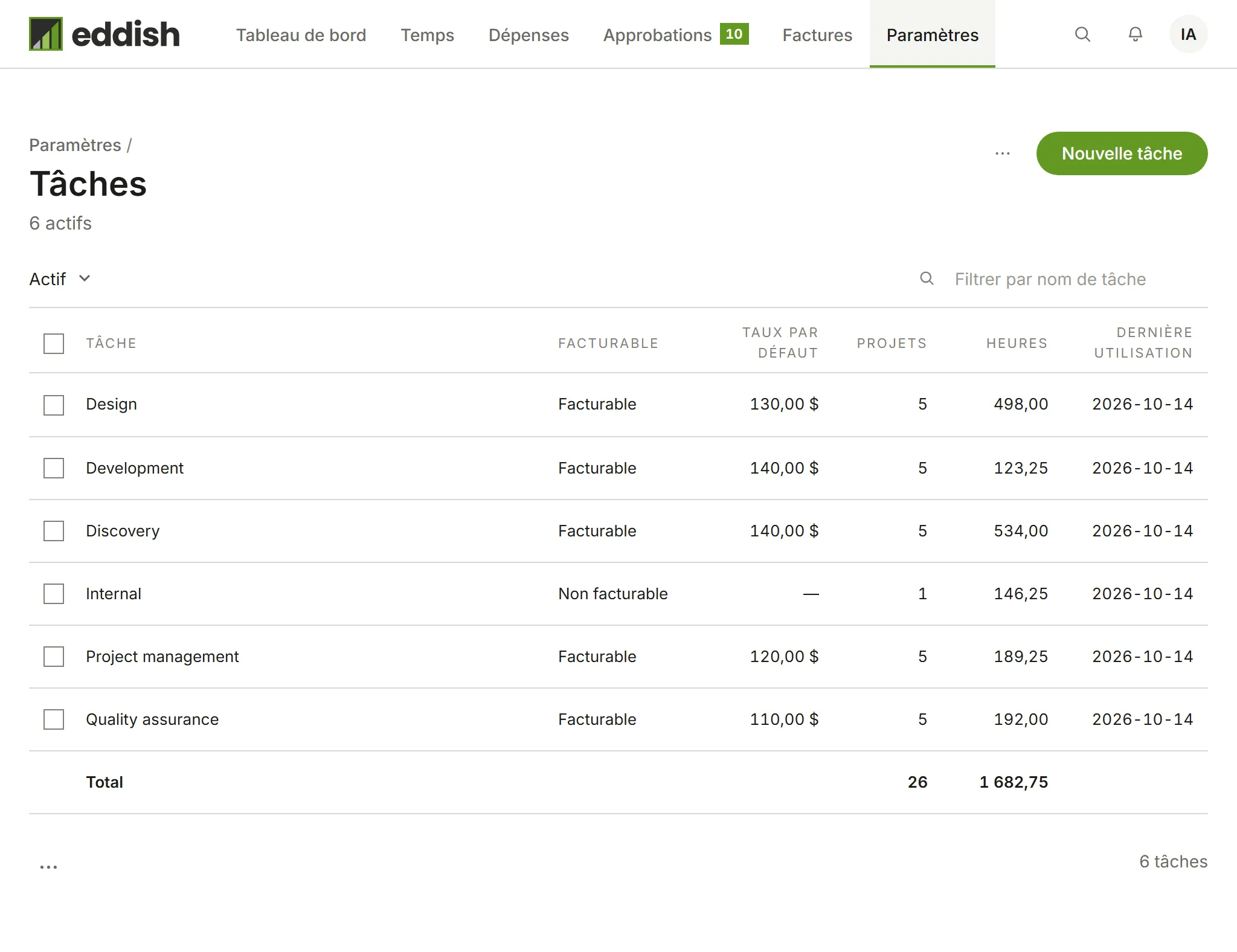Sort by Taux par défaut header
Screen dimensions: 1237x952
(780, 343)
